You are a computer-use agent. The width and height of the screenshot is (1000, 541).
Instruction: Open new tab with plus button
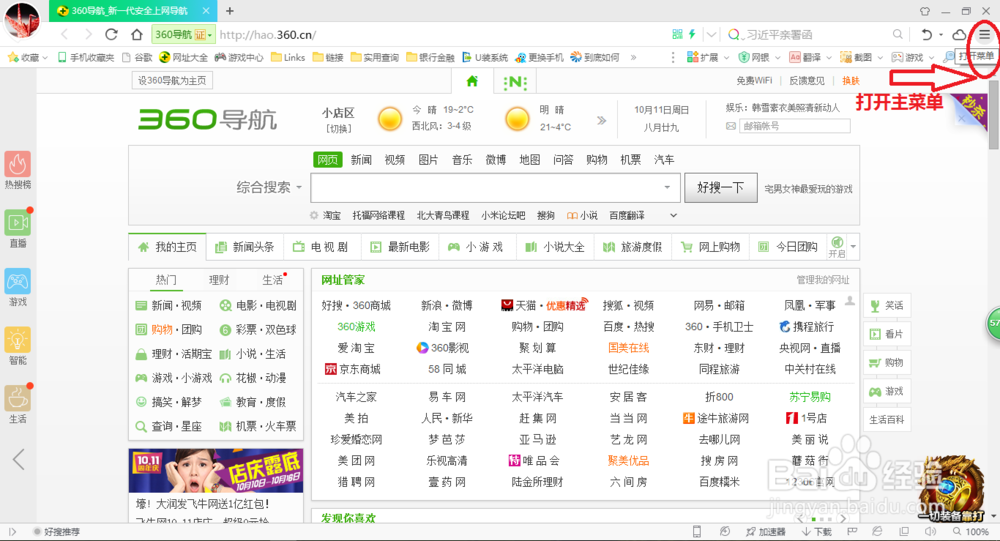[x=230, y=11]
